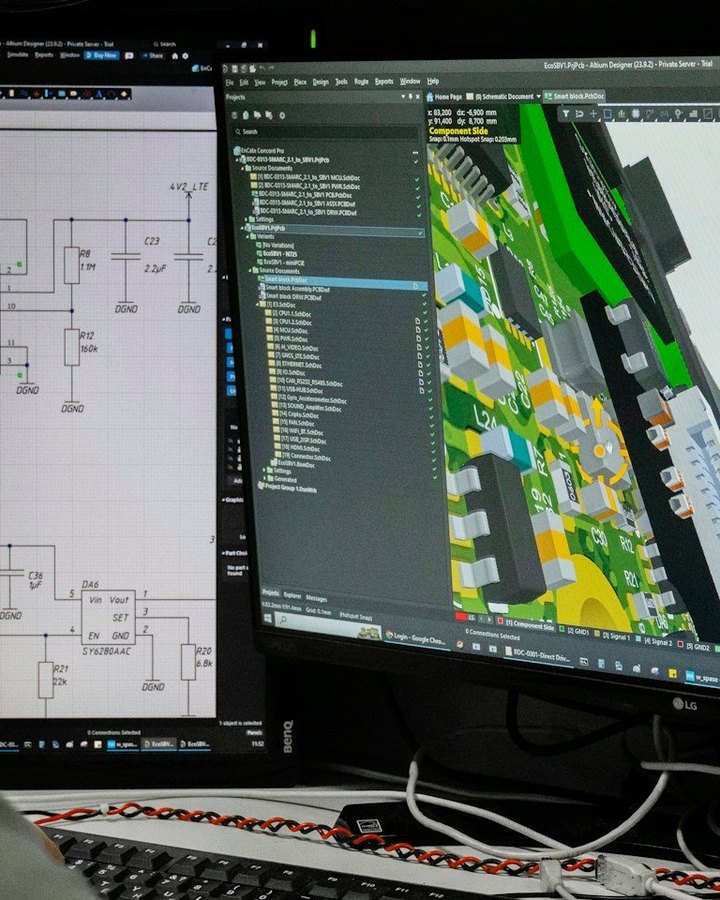Collapse the Variants folder
Screen dimensions: 720x900
pyautogui.click(x=249, y=236)
